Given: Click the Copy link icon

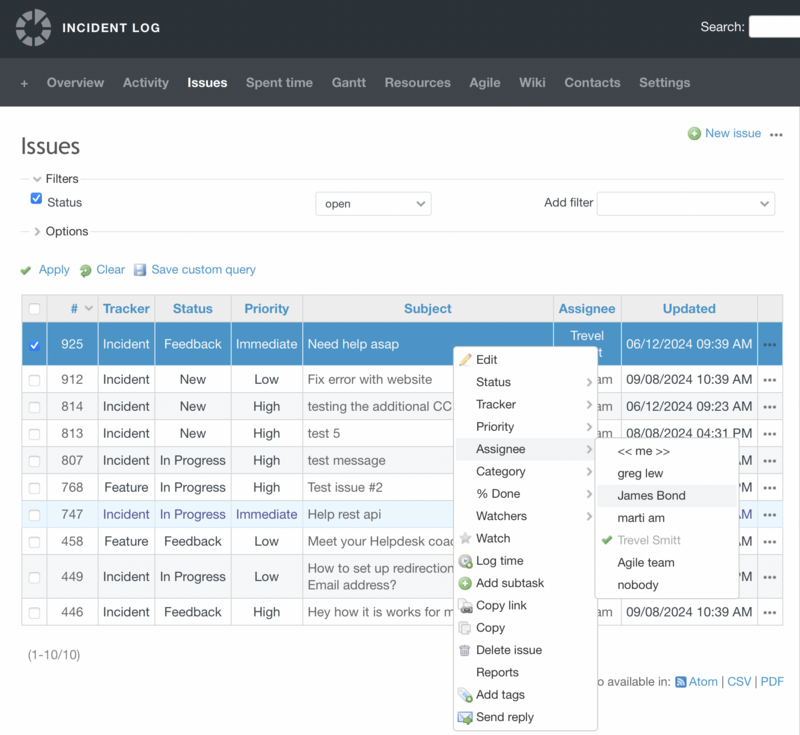Looking at the screenshot, I should [465, 606].
